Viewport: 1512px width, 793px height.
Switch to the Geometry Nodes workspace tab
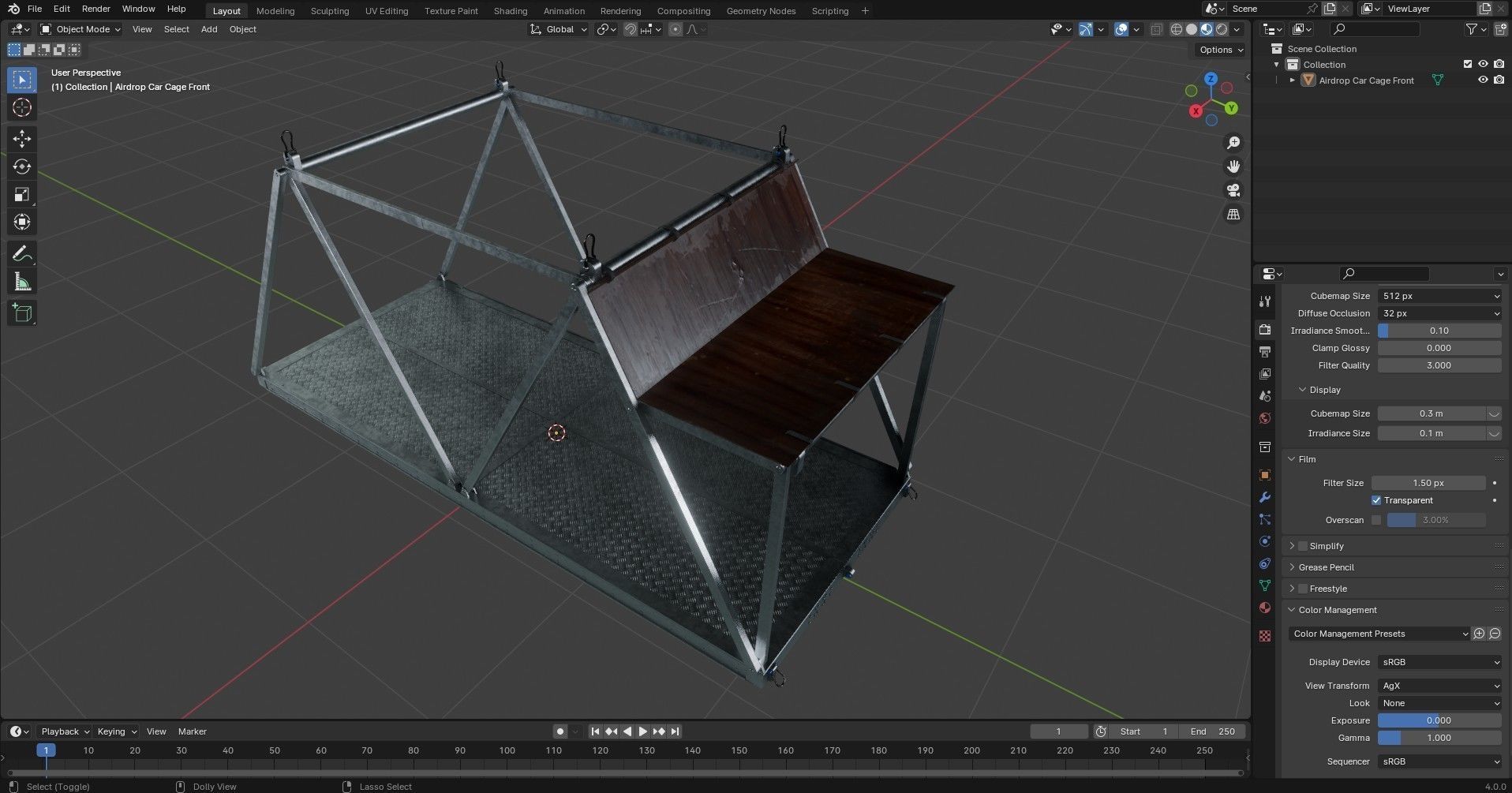761,11
